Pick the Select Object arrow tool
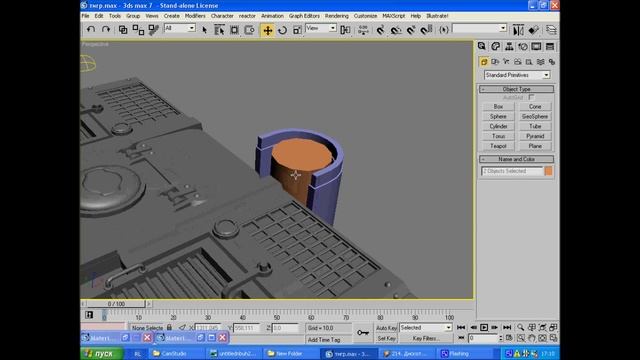Image resolution: width=640 pixels, height=360 pixels. 204,30
